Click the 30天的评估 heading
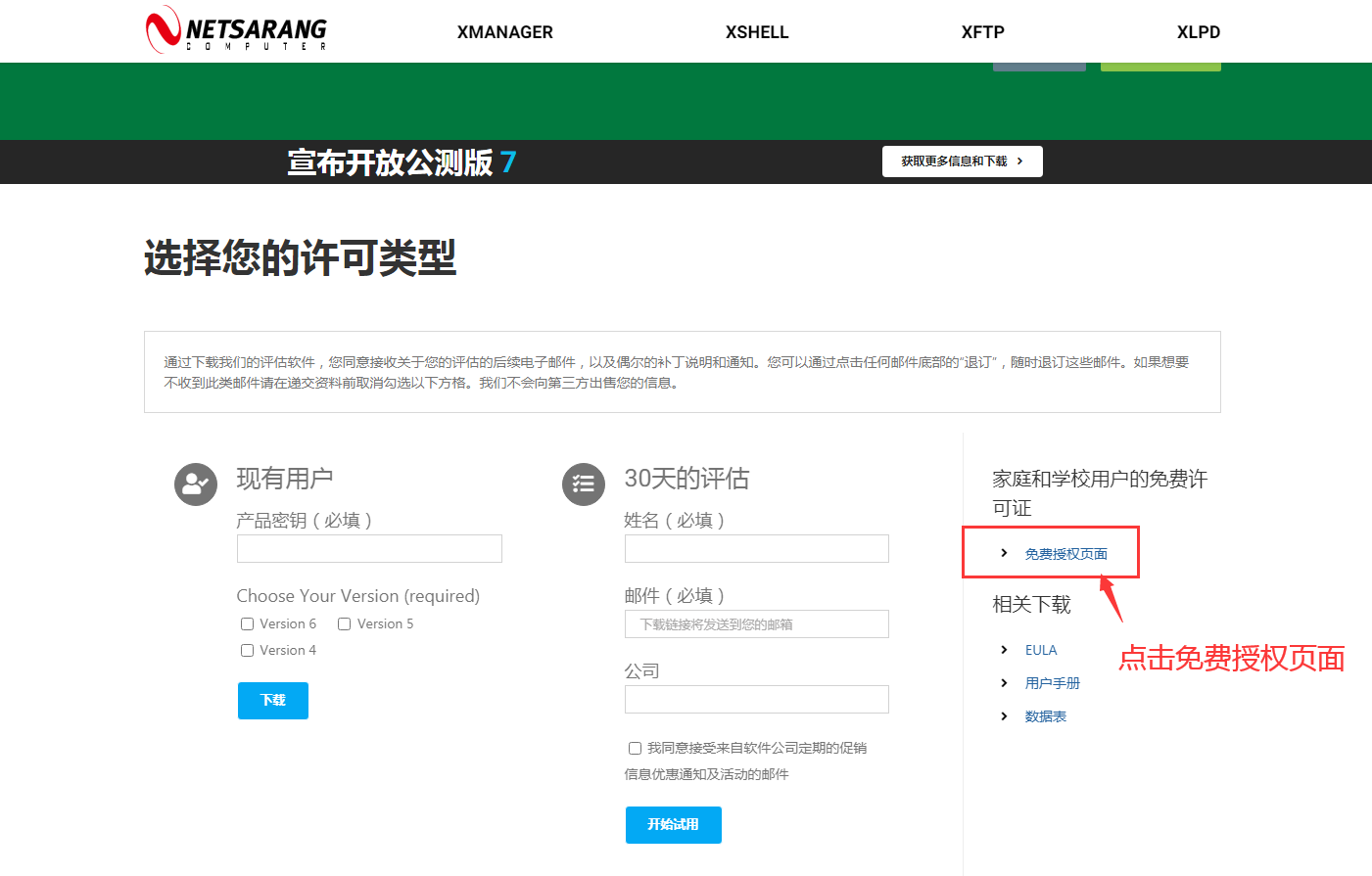The image size is (1372, 876). point(686,479)
